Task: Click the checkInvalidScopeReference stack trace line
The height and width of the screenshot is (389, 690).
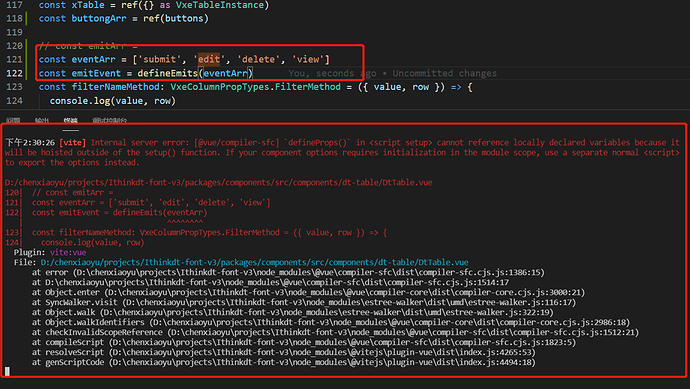Action: (335, 332)
